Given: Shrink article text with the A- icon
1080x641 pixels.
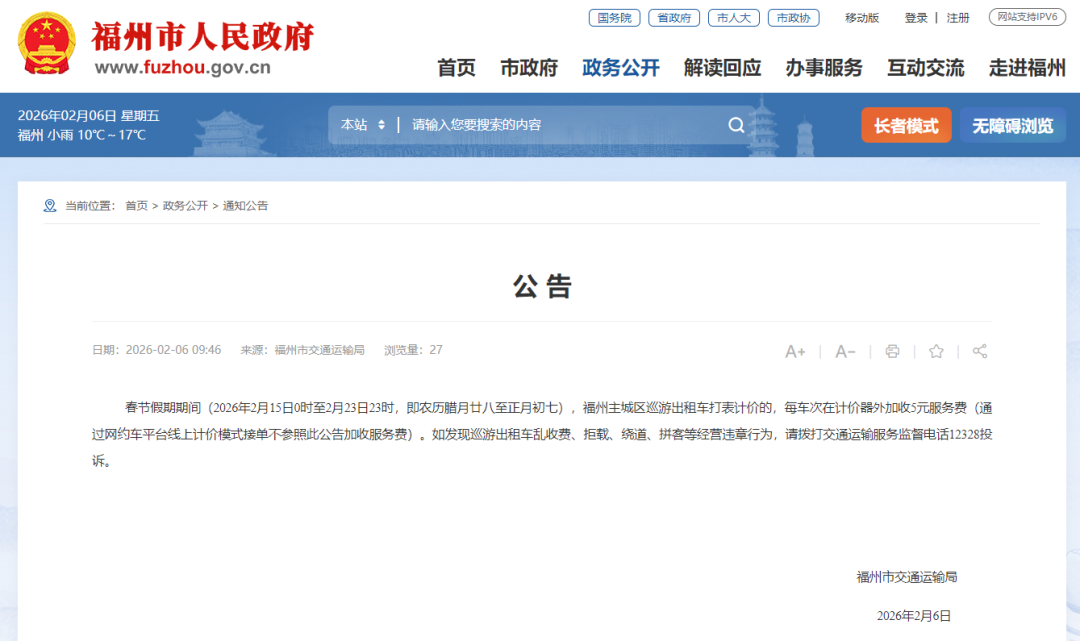Looking at the screenshot, I should tap(845, 351).
